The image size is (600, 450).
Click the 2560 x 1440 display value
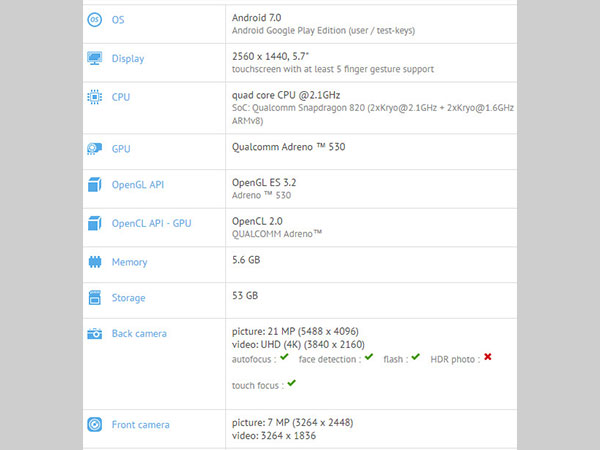(x=267, y=57)
